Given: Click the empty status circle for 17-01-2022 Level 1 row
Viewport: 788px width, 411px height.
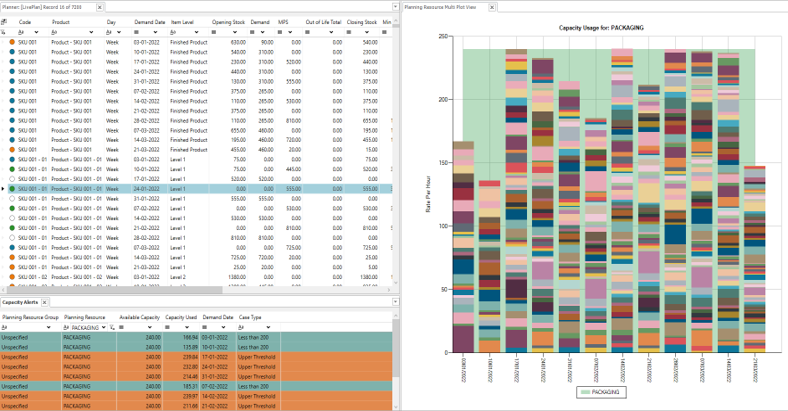Looking at the screenshot, I should (12, 179).
